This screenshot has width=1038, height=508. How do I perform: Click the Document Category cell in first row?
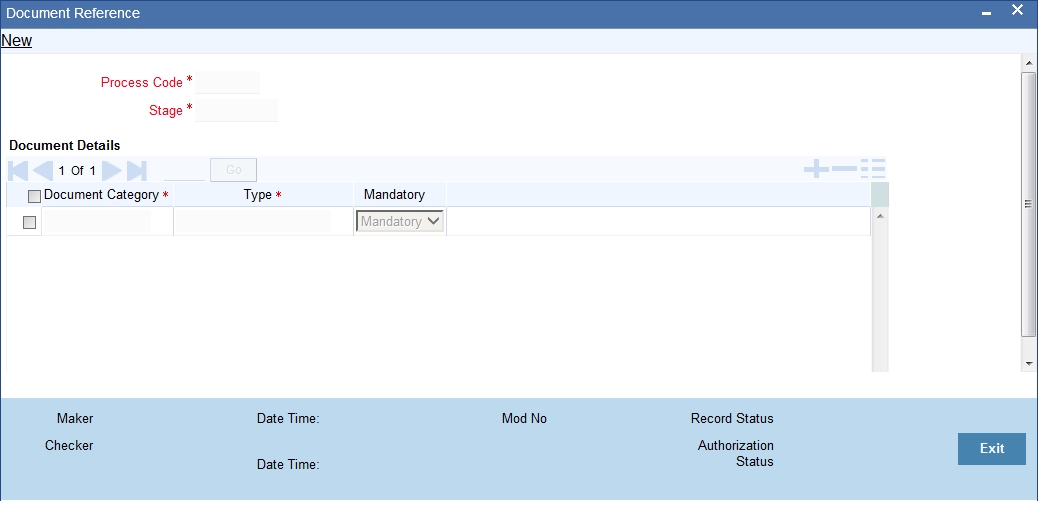click(x=97, y=221)
